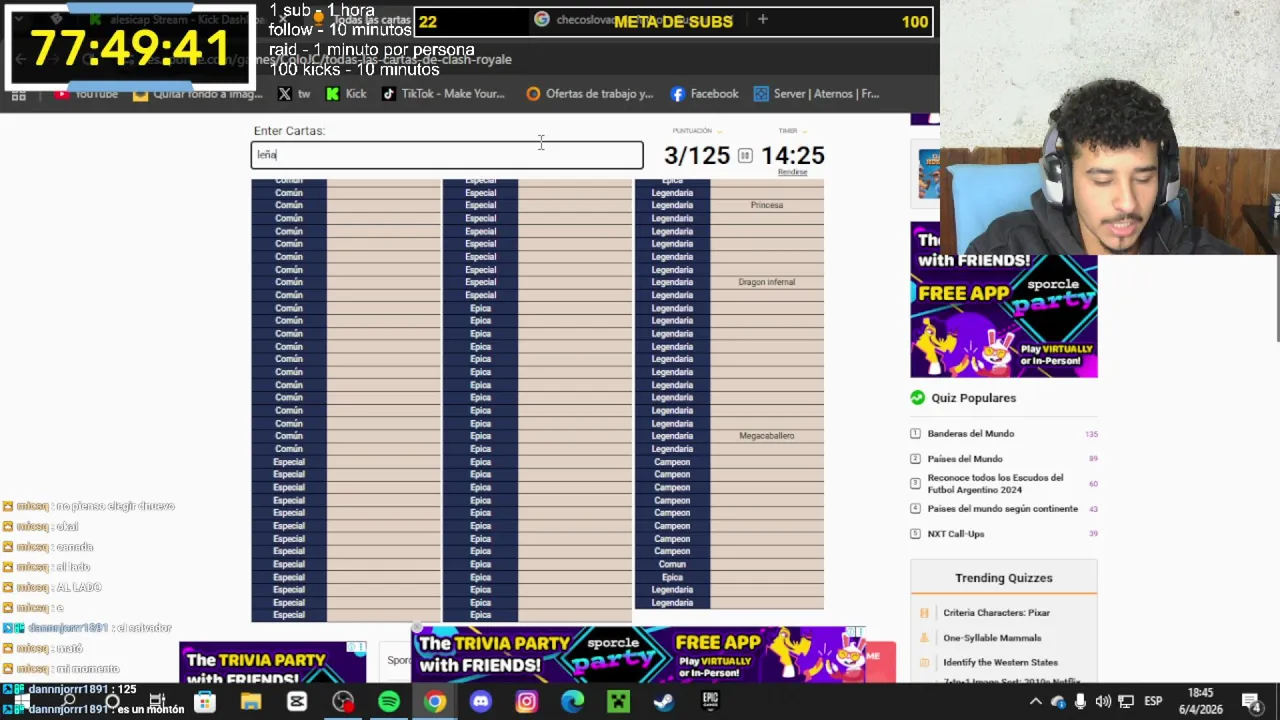
Task: Open Criteria Characters: Pixar quiz
Action: 996,613
